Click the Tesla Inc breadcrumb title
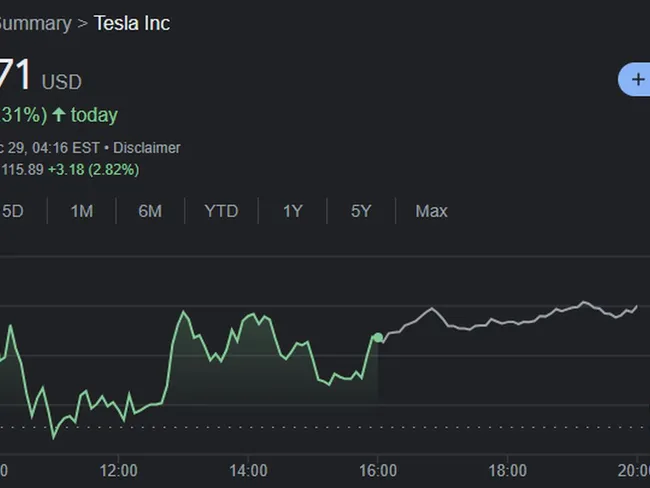 click(x=132, y=23)
